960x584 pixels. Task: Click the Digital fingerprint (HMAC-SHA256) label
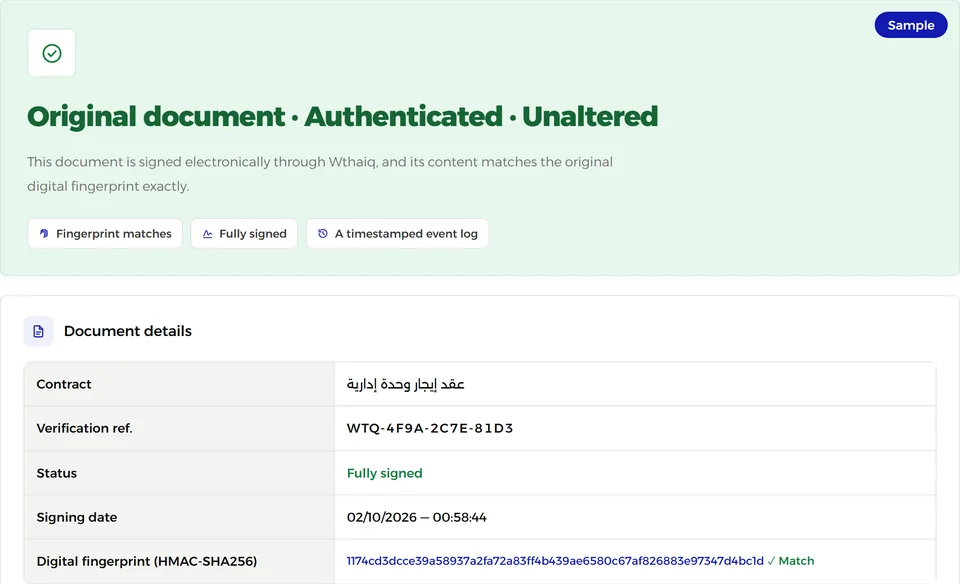(x=147, y=561)
